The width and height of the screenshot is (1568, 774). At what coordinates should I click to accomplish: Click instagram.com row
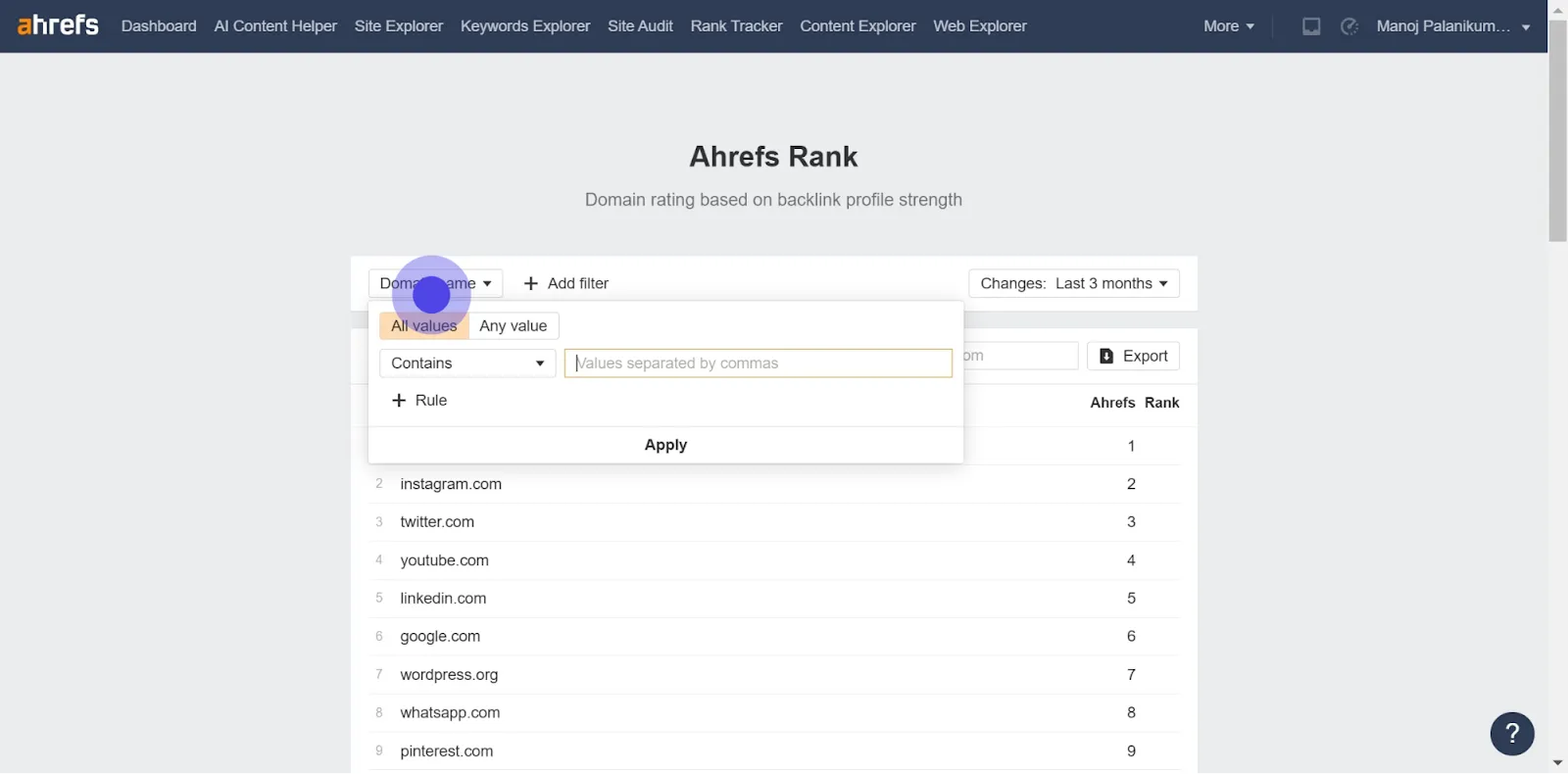[x=774, y=484]
